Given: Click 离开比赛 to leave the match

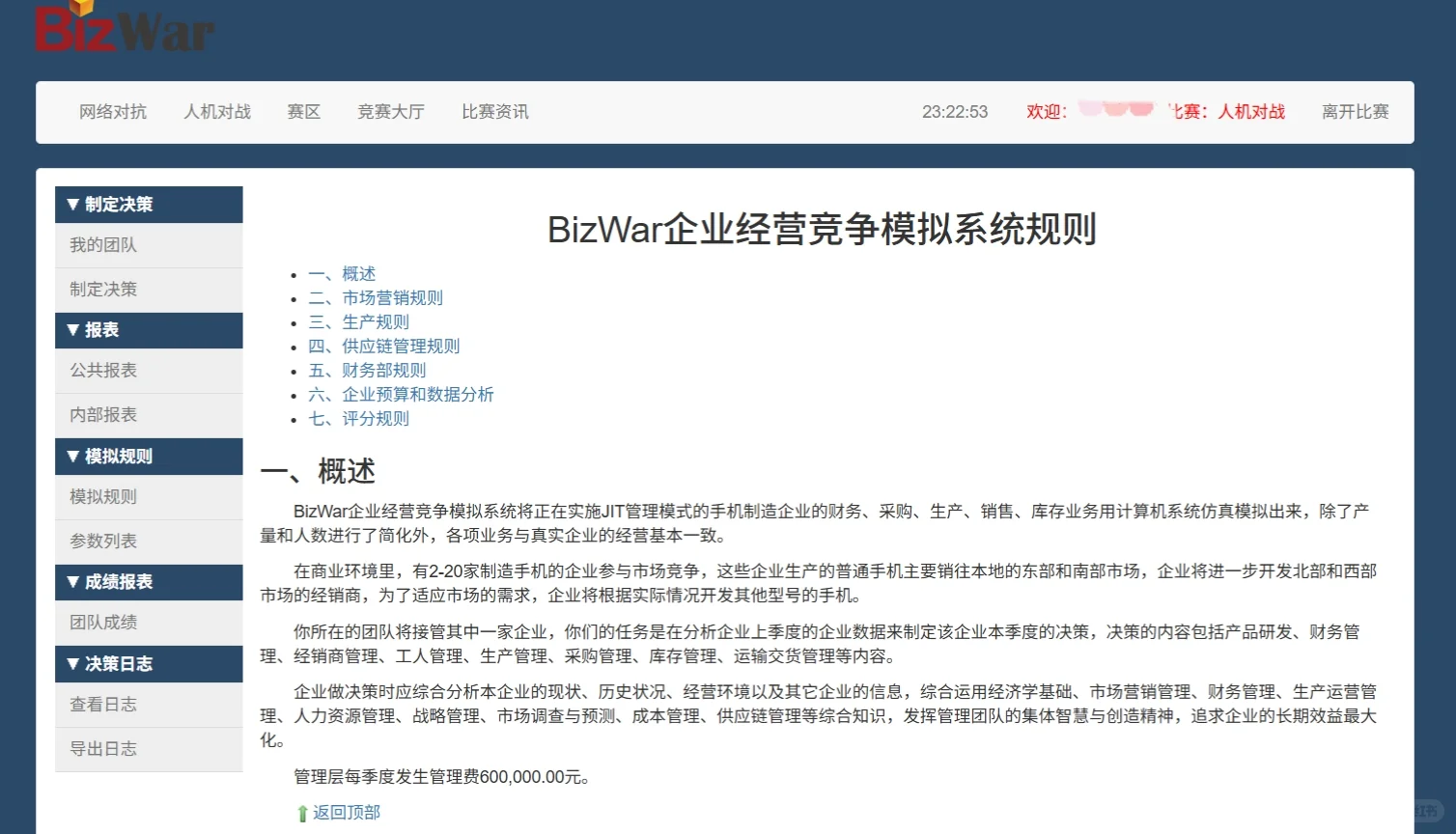Looking at the screenshot, I should [1356, 112].
